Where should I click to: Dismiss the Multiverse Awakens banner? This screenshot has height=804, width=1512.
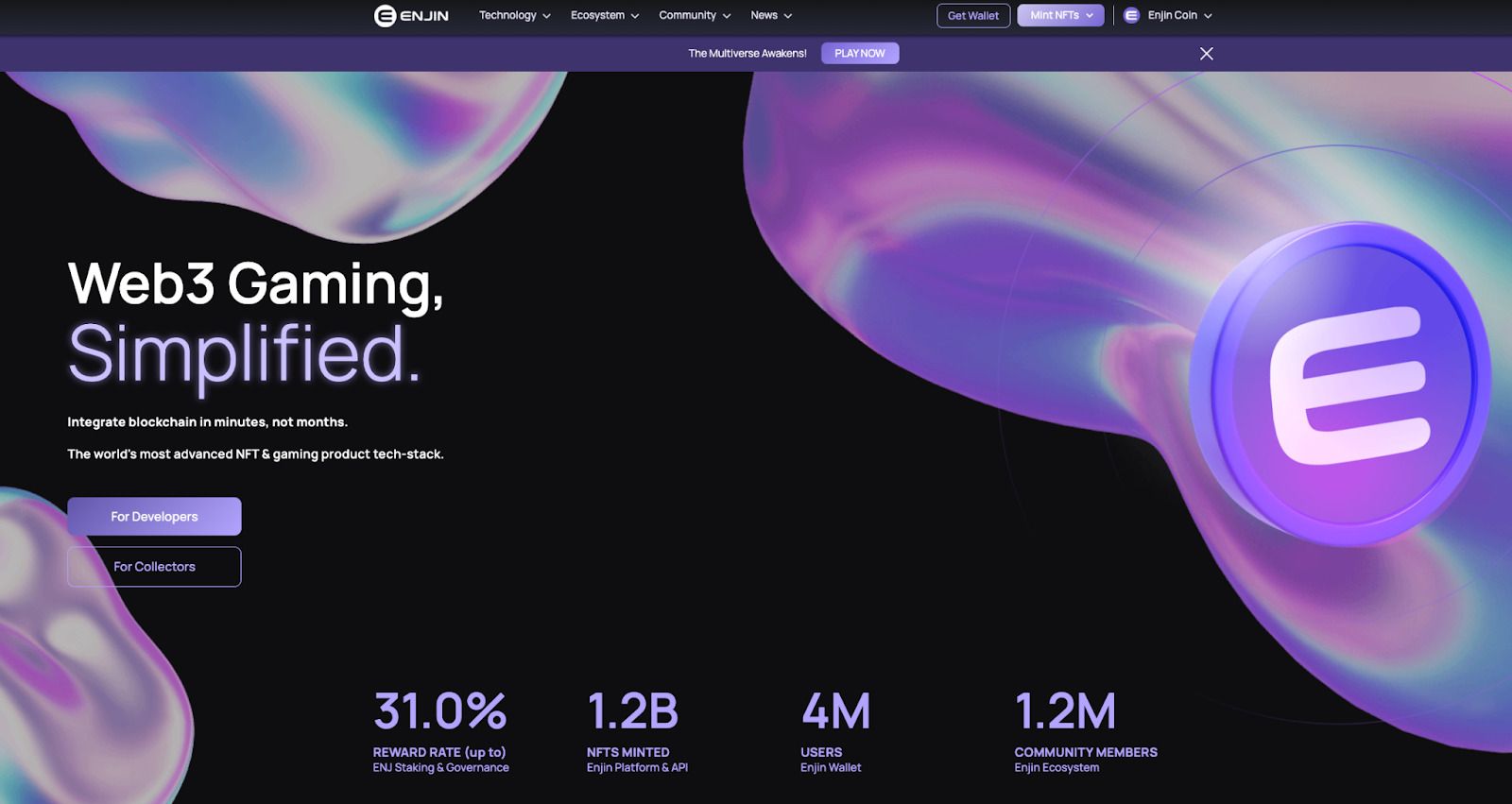[1207, 54]
